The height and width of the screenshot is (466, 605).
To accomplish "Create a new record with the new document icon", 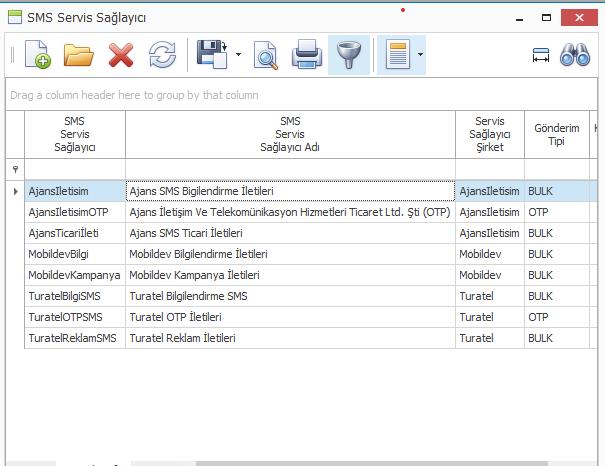I will pyautogui.click(x=37, y=55).
